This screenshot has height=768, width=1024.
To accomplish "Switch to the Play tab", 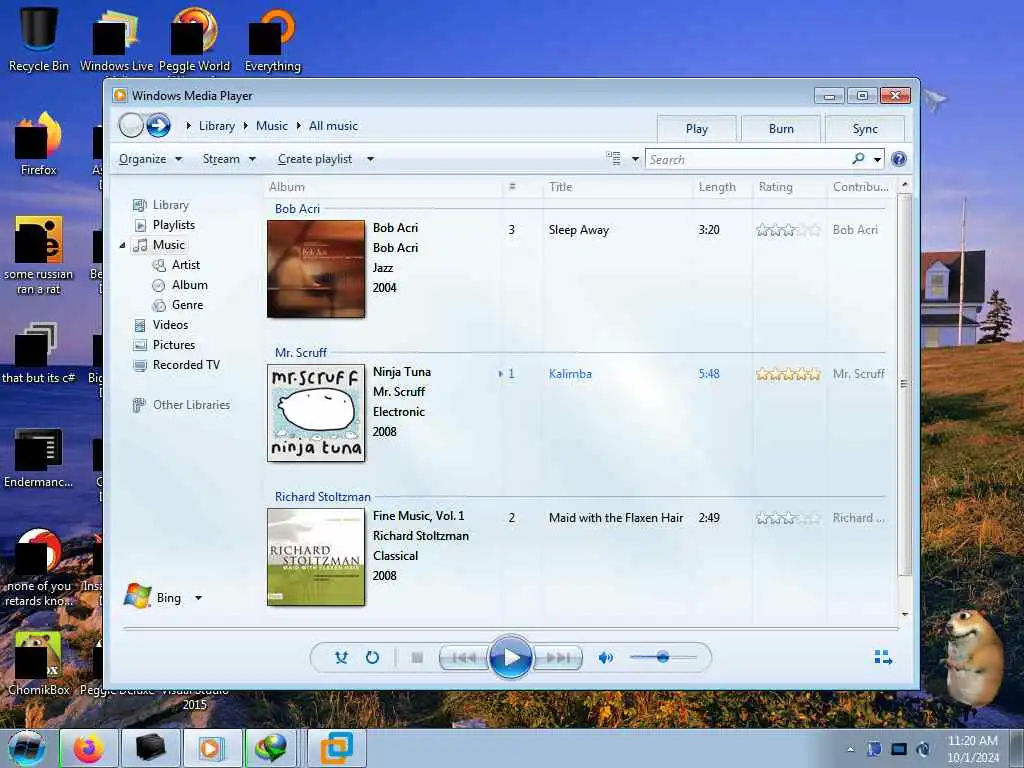I will [696, 129].
